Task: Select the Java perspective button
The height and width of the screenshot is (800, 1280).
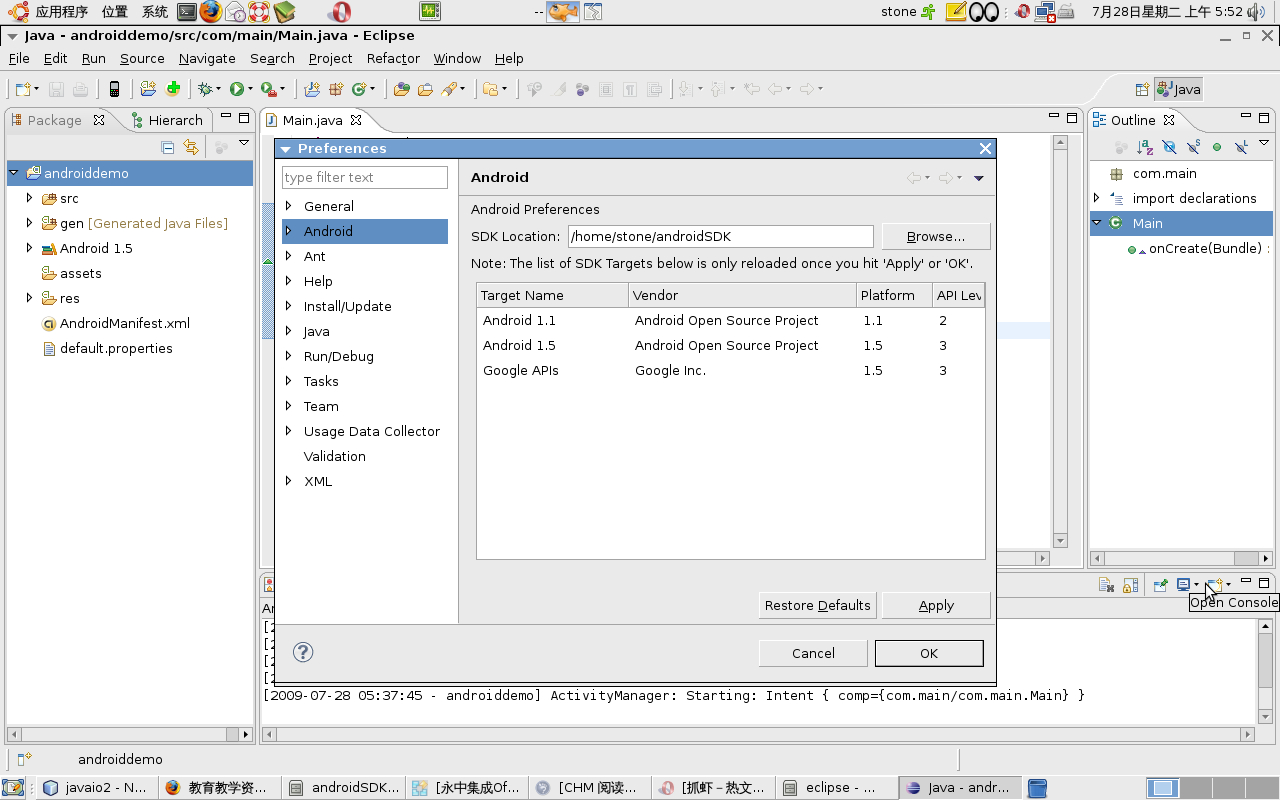Action: coord(1179,89)
